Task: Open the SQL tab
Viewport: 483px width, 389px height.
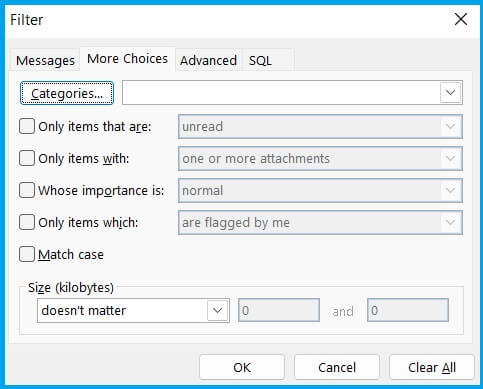Action: pyautogui.click(x=260, y=60)
